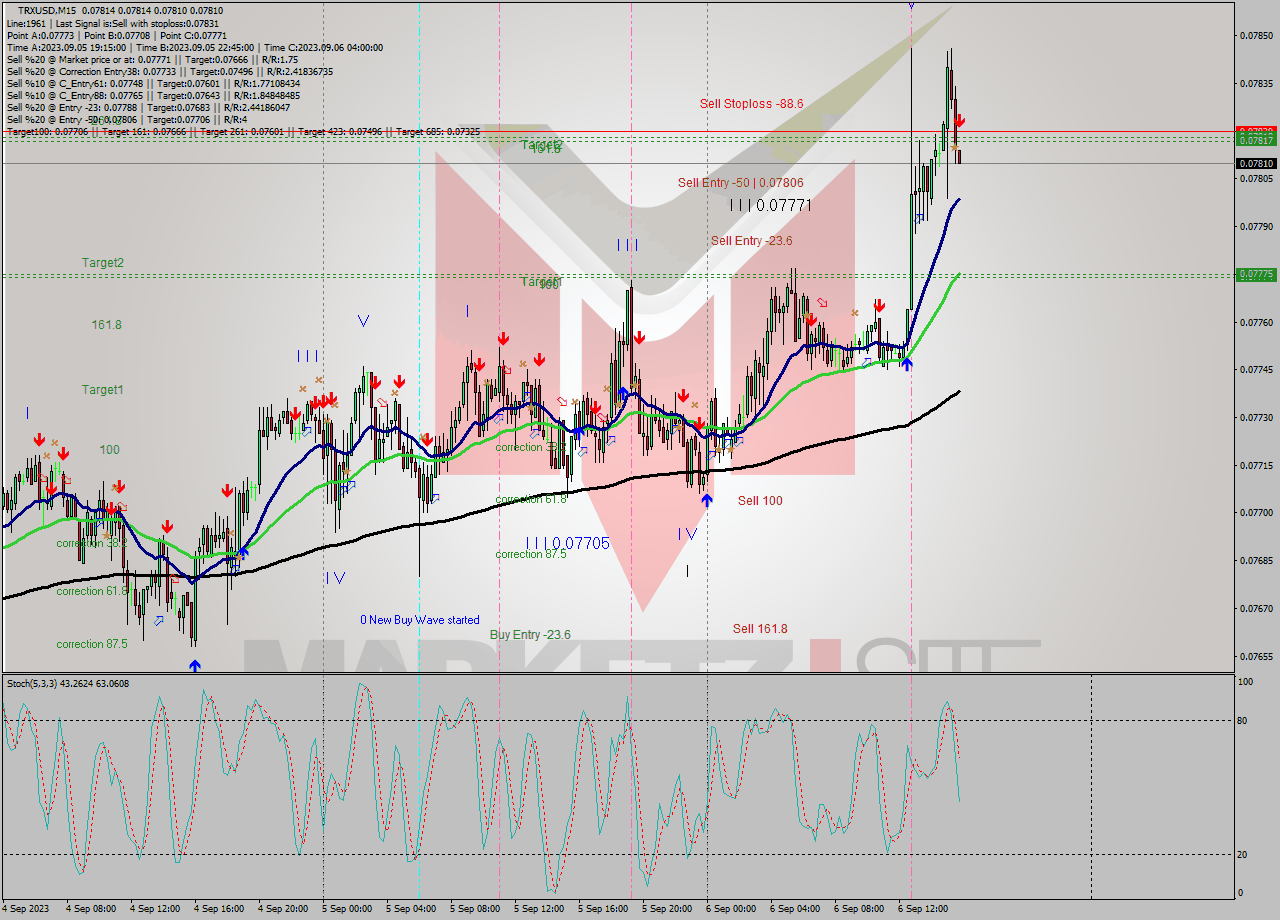Click the green 0.07817 price tag
The height and width of the screenshot is (920, 1280).
tap(1256, 140)
